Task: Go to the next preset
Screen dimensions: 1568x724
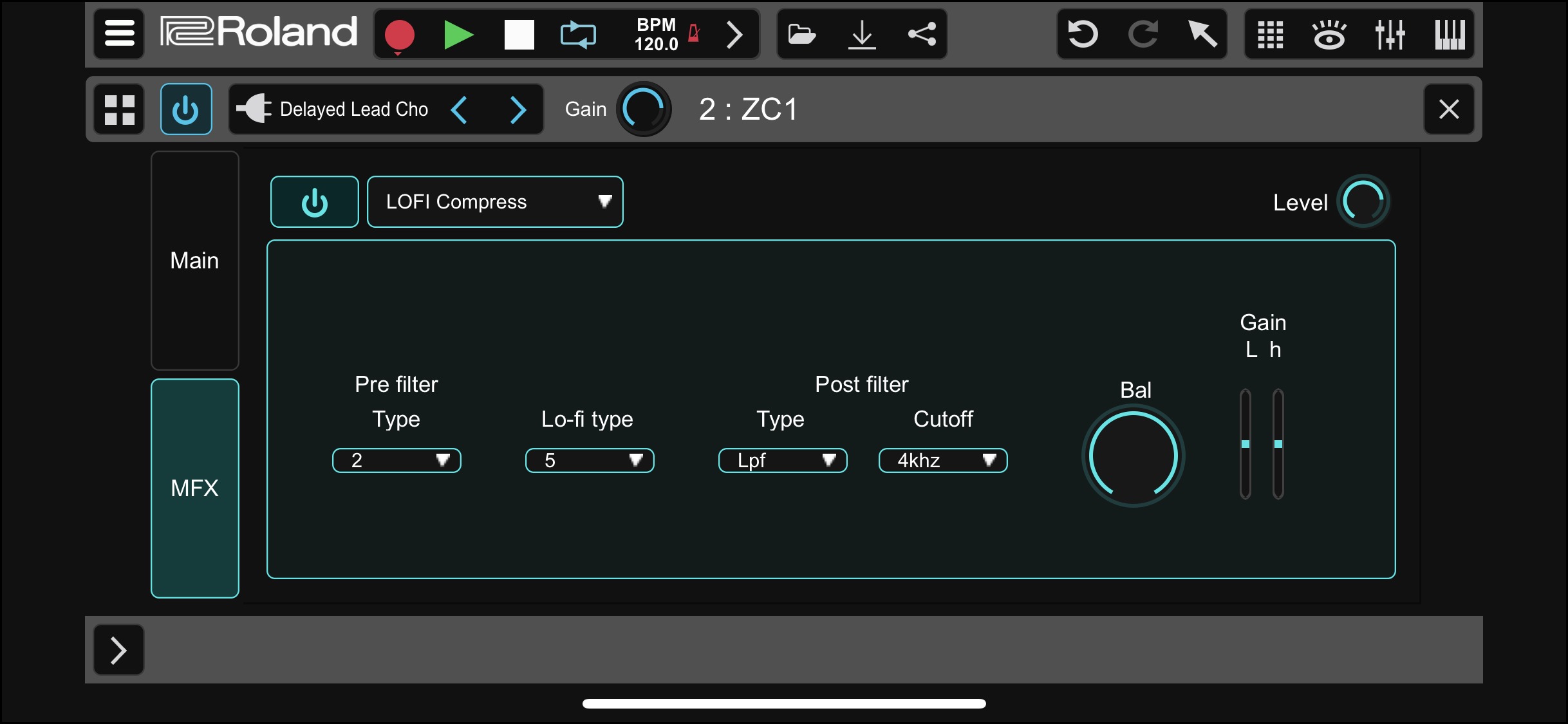Action: 518,109
